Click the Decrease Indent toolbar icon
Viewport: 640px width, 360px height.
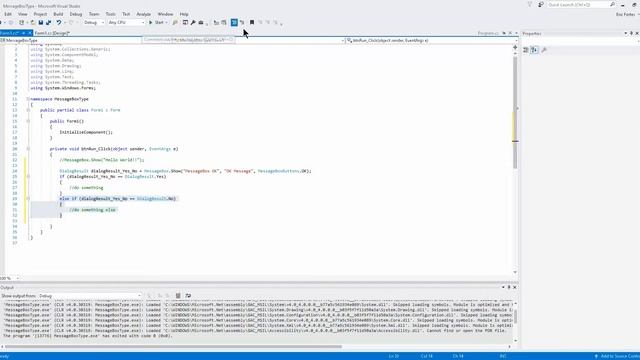click(x=216, y=22)
